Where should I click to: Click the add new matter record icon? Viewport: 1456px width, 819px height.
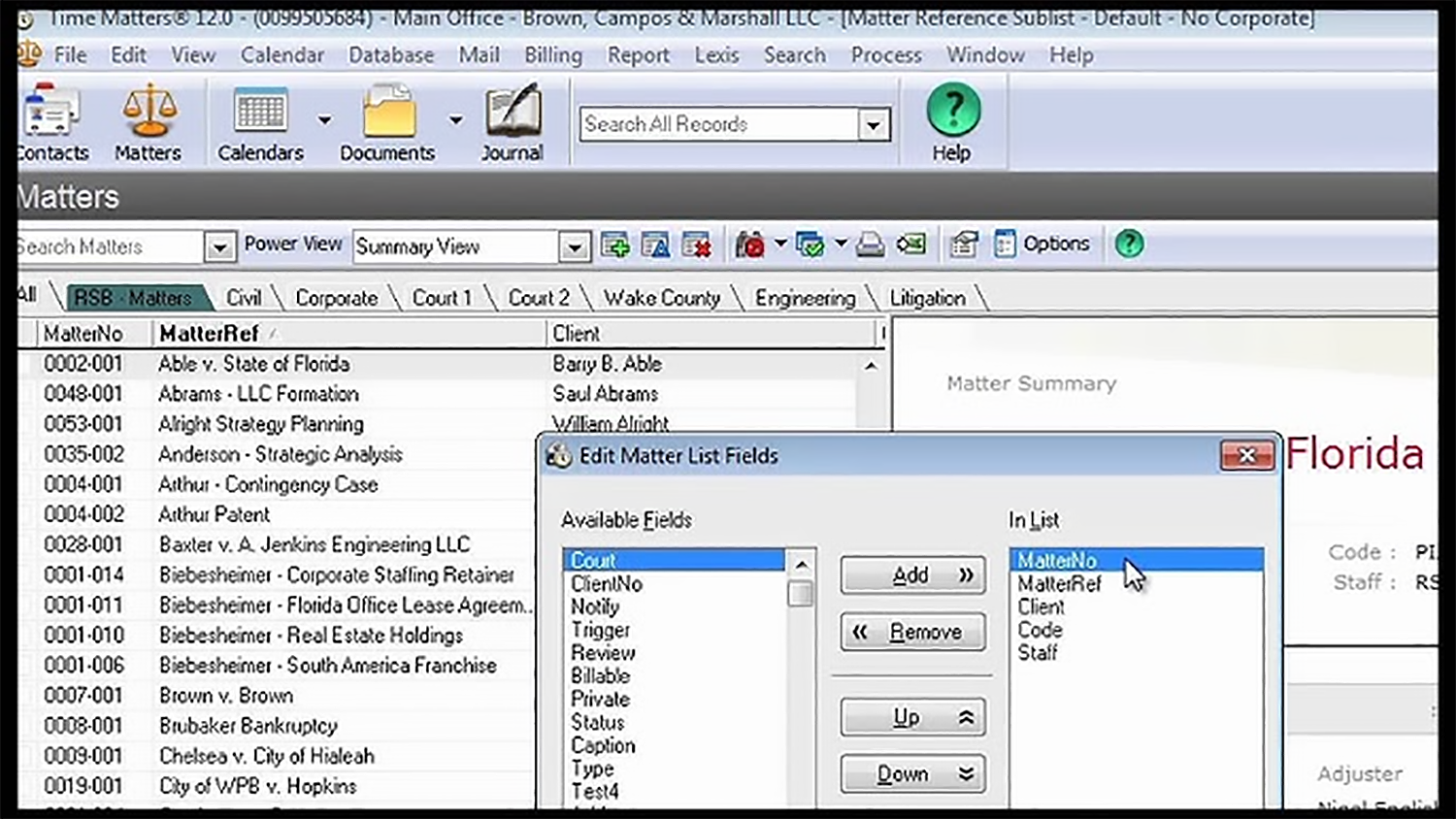coord(614,246)
